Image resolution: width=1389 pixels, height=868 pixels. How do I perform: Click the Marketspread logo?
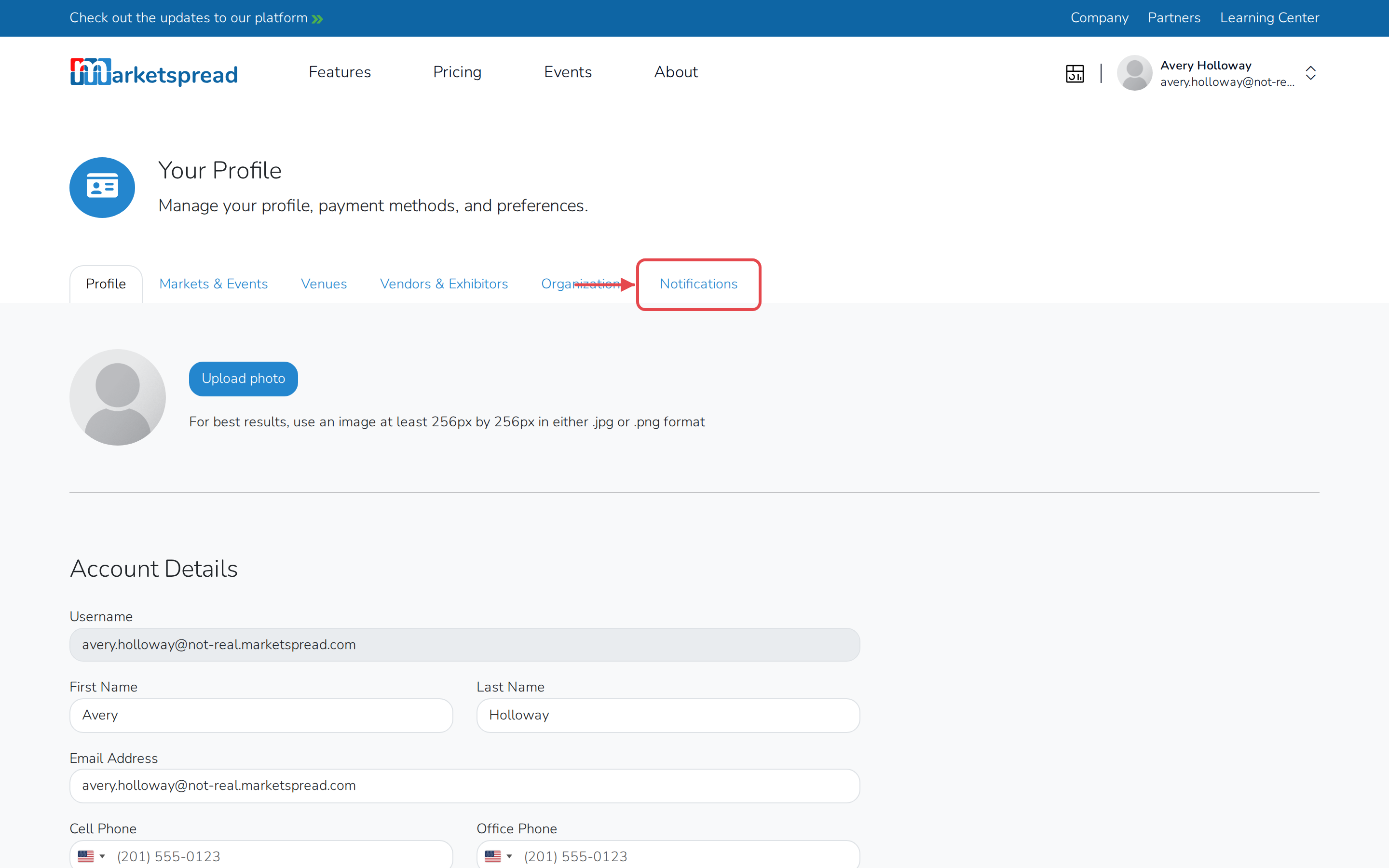click(x=154, y=72)
